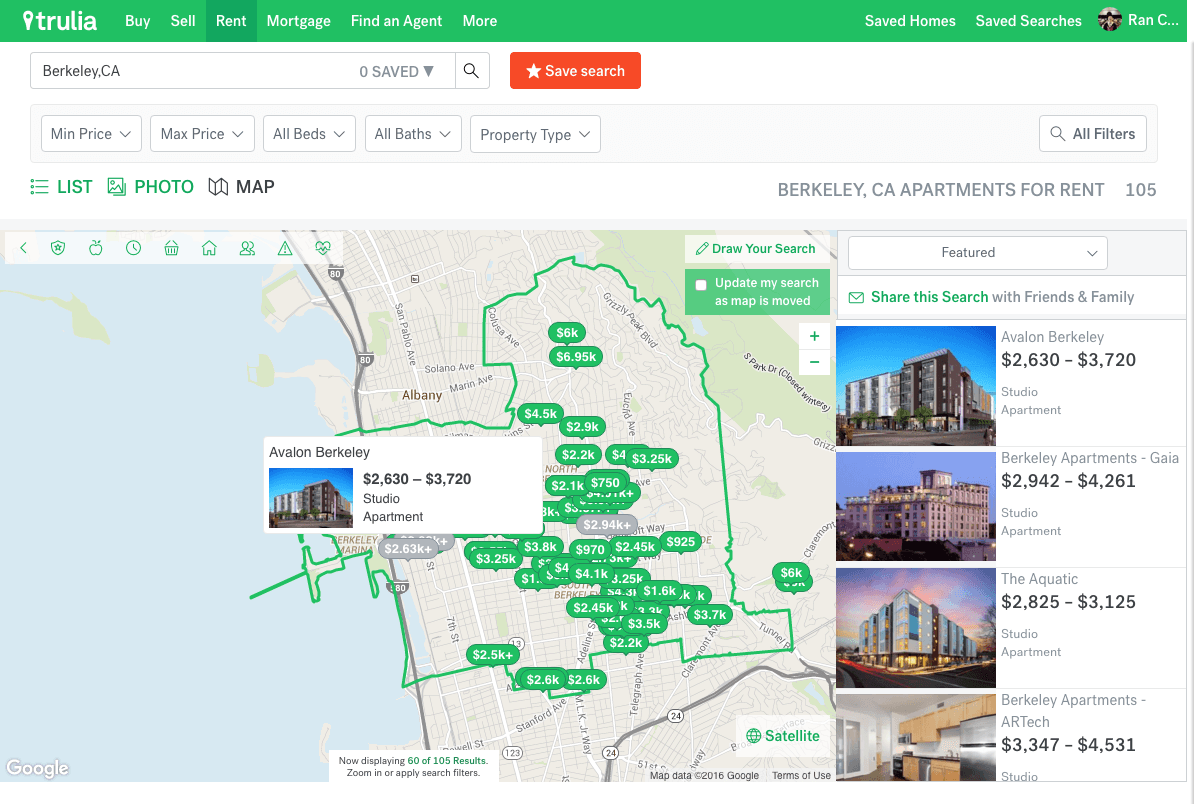
Task: Open Avalon Berkeley listing photo
Action: (916, 386)
